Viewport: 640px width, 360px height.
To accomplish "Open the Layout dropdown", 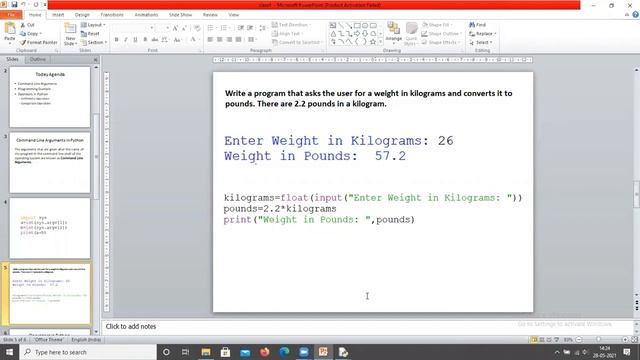I will 93,25.
